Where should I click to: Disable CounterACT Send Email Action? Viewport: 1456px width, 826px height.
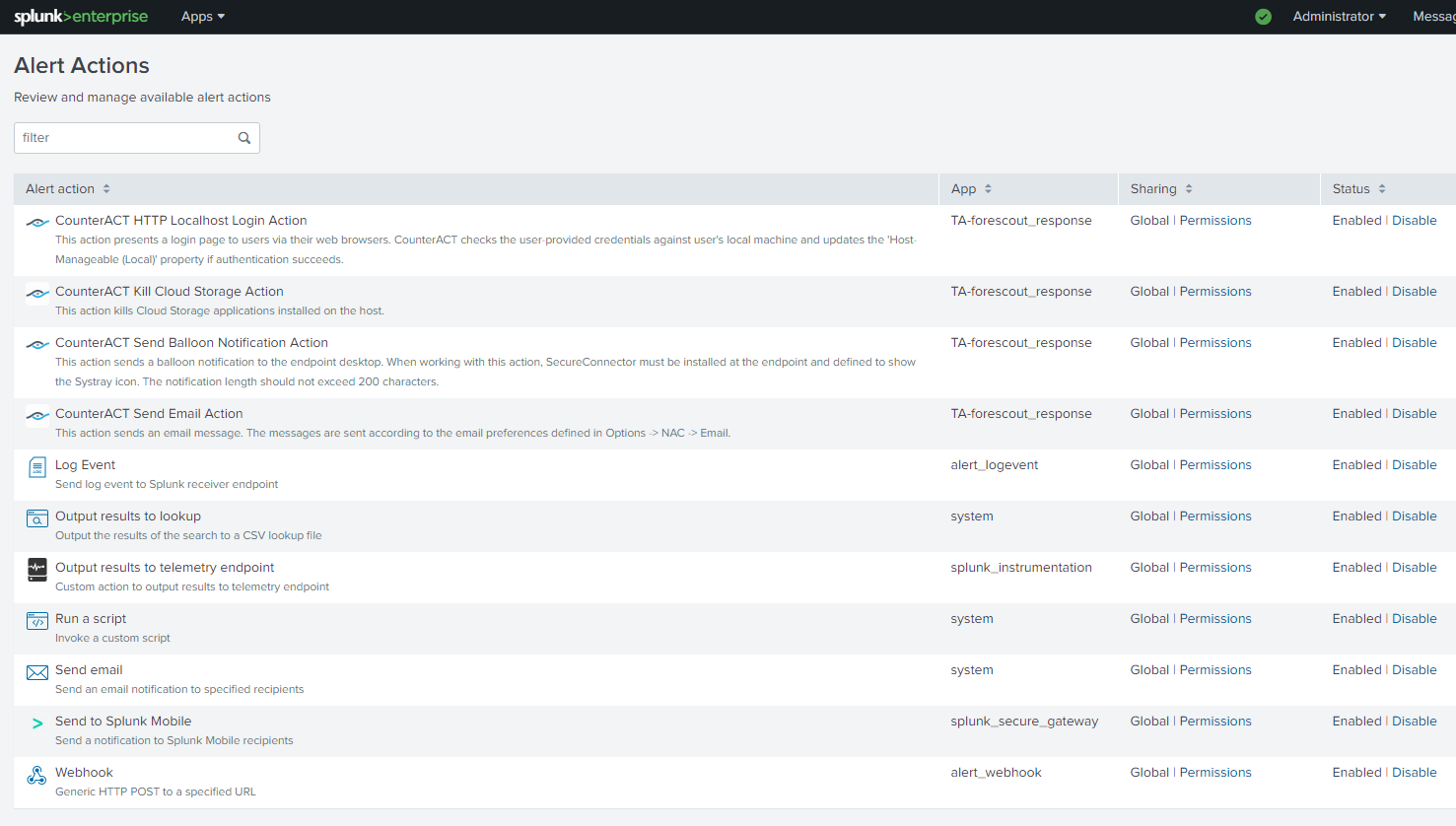tap(1415, 414)
